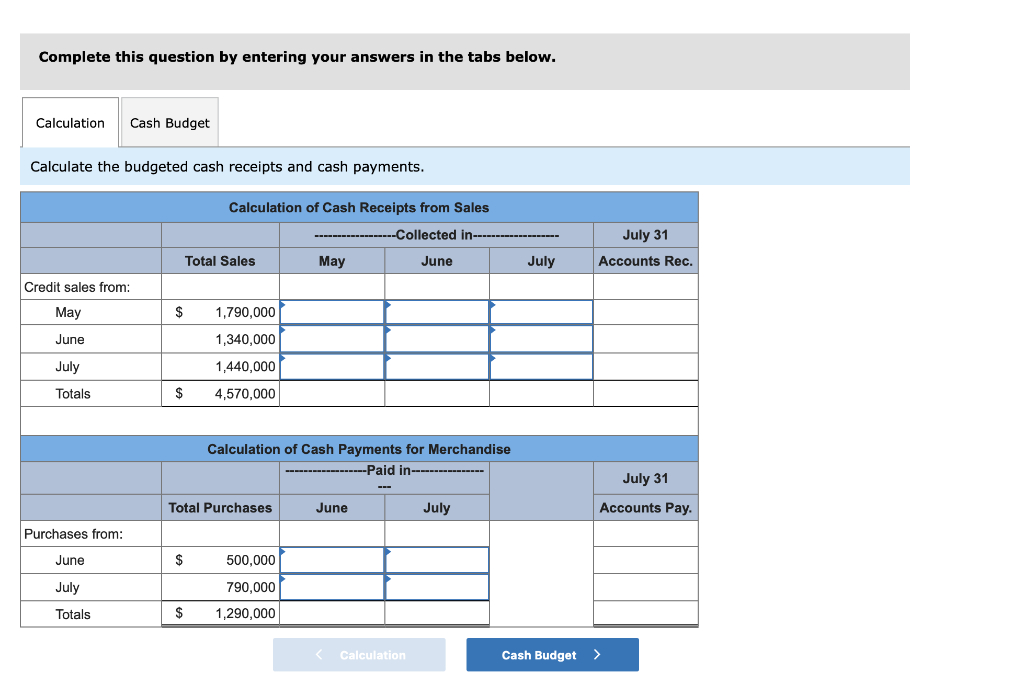
Task: Select July sales collected in May cell
Action: click(332, 366)
